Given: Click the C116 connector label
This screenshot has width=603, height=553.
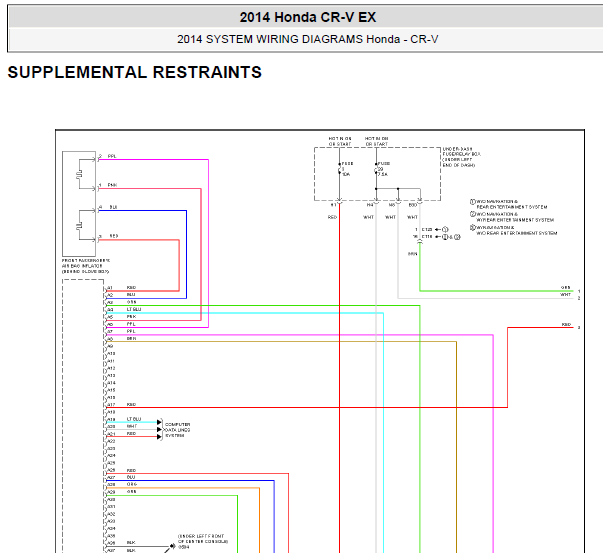Looking at the screenshot, I should click(427, 237).
